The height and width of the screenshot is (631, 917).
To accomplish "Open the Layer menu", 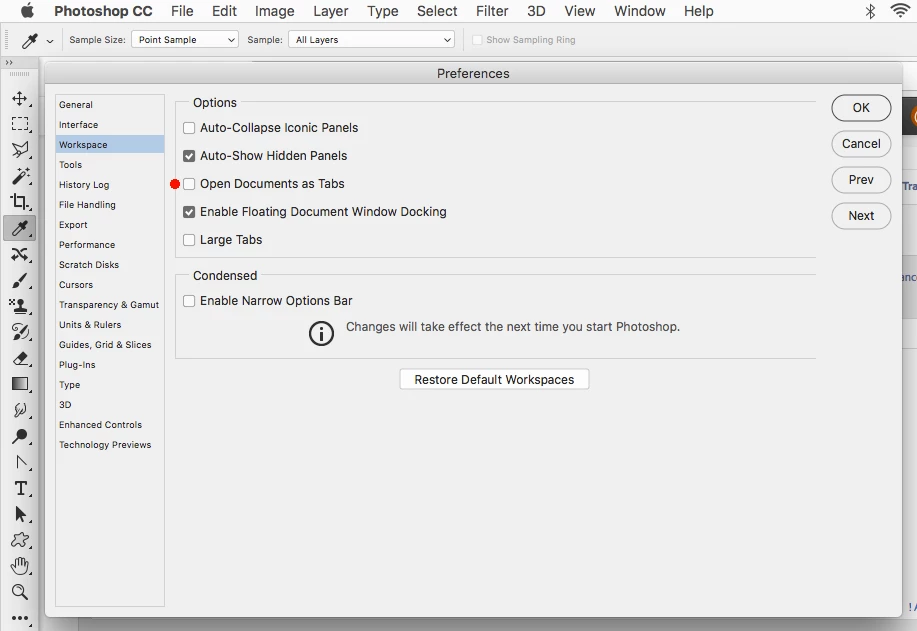I will (330, 11).
